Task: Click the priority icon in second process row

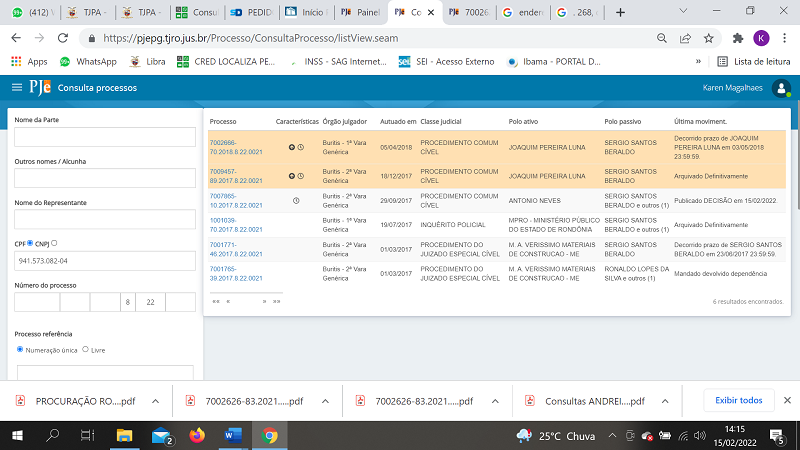Action: (291, 175)
